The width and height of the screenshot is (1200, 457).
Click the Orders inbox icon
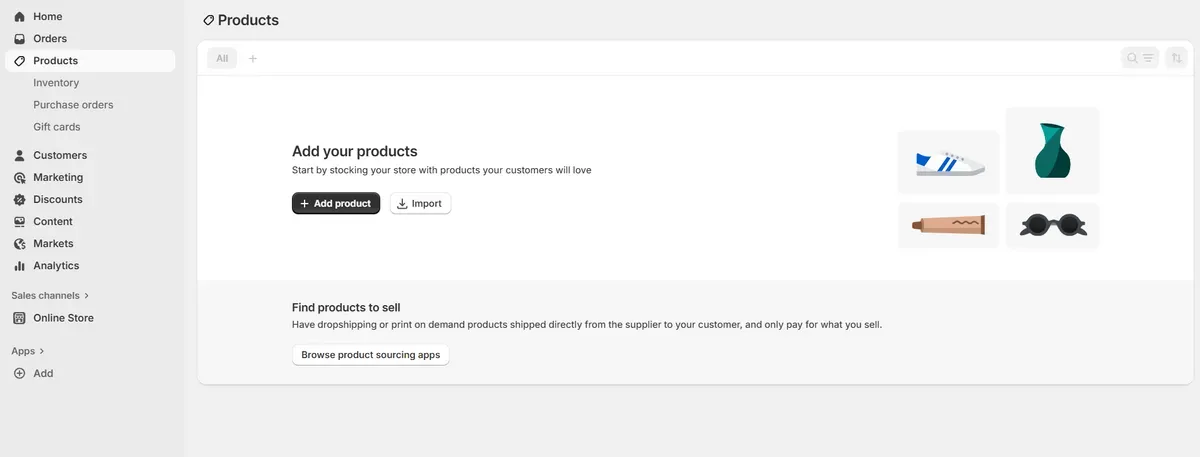(19, 39)
